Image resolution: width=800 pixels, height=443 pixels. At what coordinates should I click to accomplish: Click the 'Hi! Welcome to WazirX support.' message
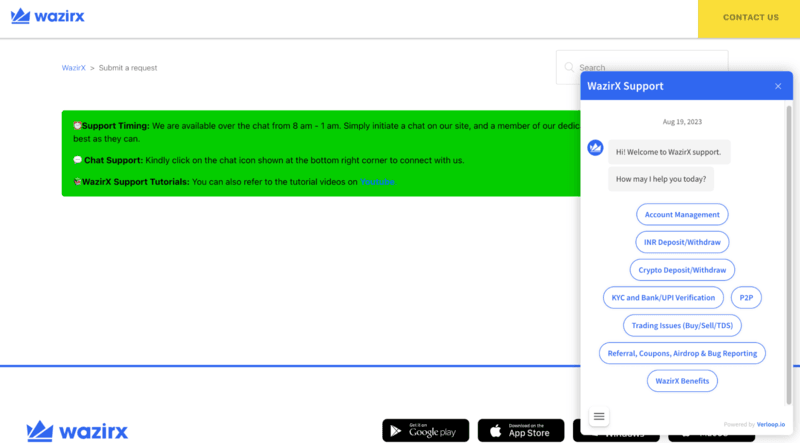(x=669, y=152)
